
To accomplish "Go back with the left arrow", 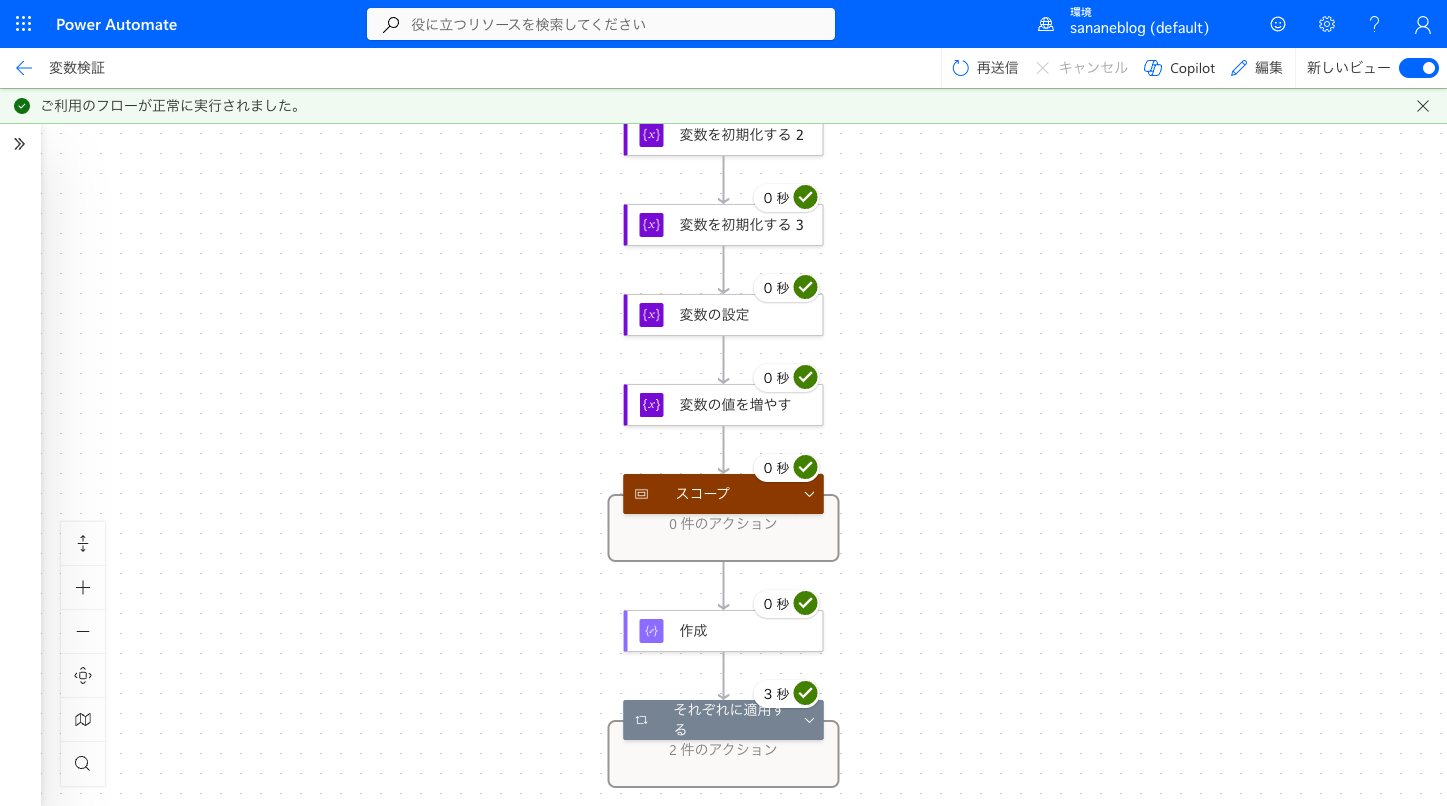I will click(24, 68).
